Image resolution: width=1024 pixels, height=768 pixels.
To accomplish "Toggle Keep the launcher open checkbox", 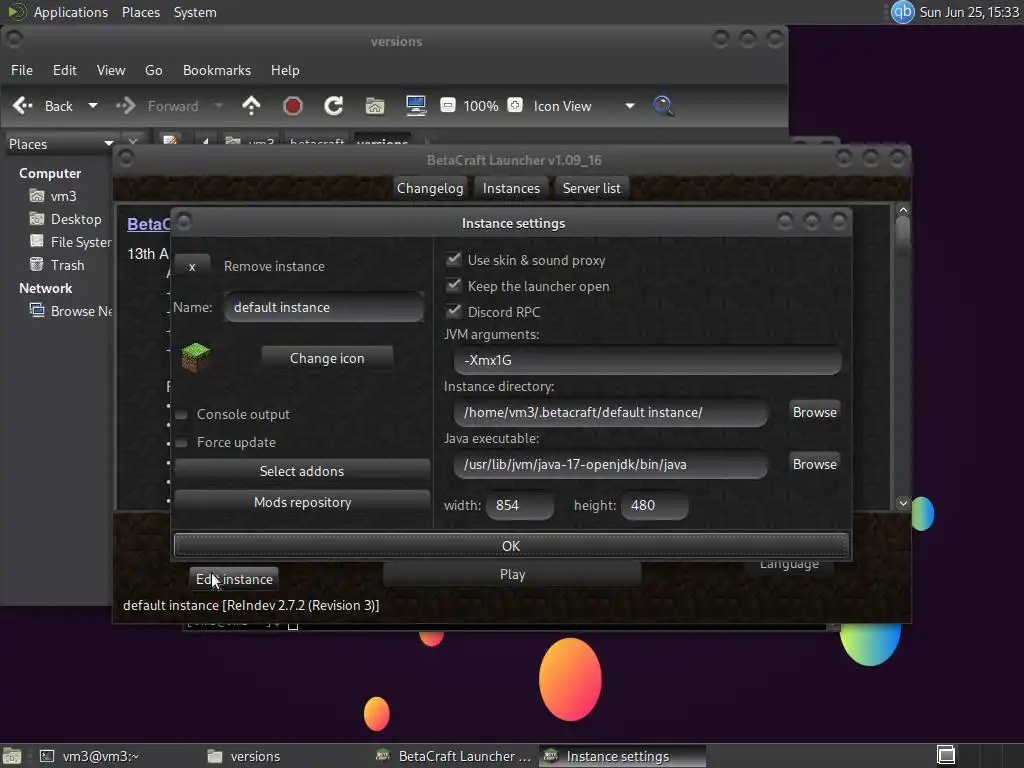I will coord(453,285).
